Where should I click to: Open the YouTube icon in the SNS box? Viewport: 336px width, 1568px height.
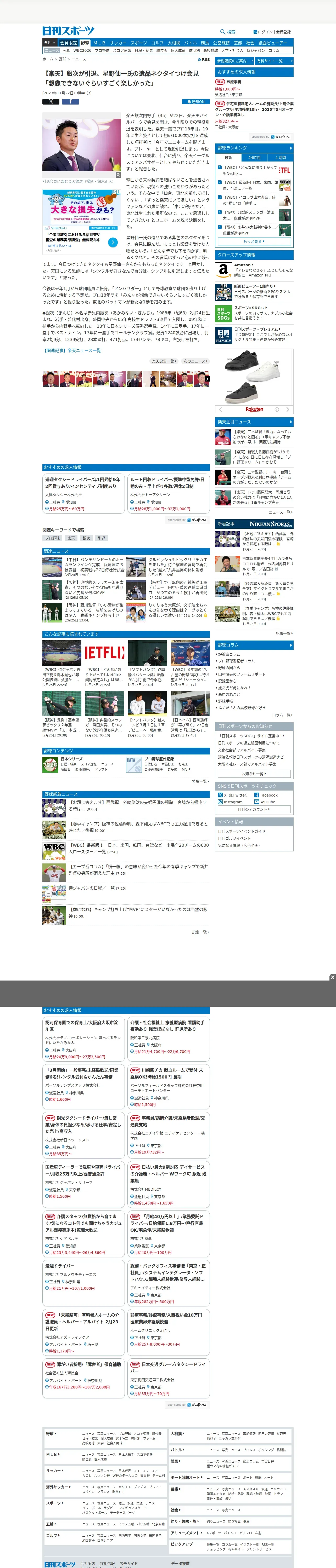pos(257,802)
